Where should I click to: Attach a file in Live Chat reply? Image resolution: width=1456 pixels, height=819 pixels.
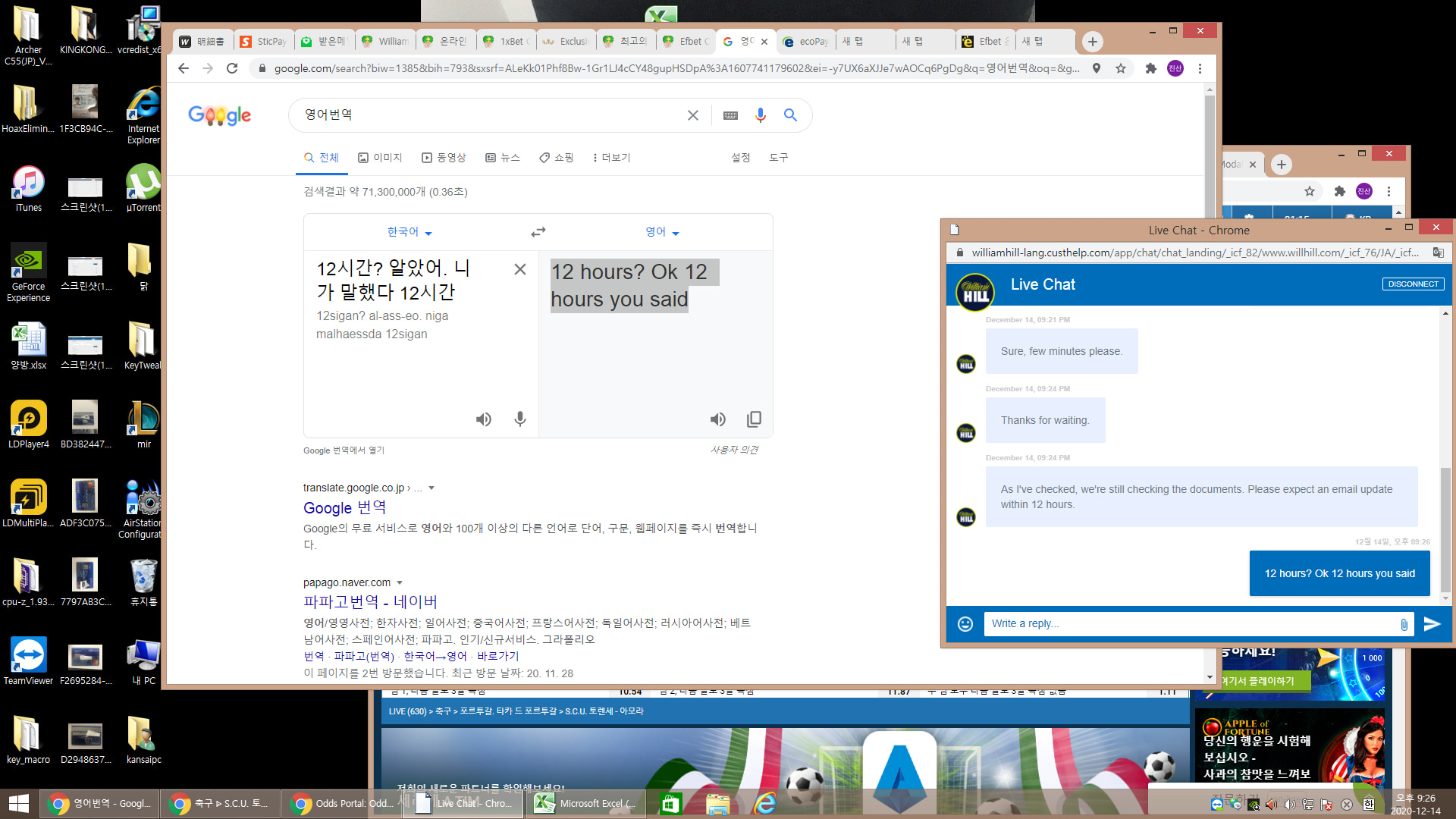tap(1404, 624)
